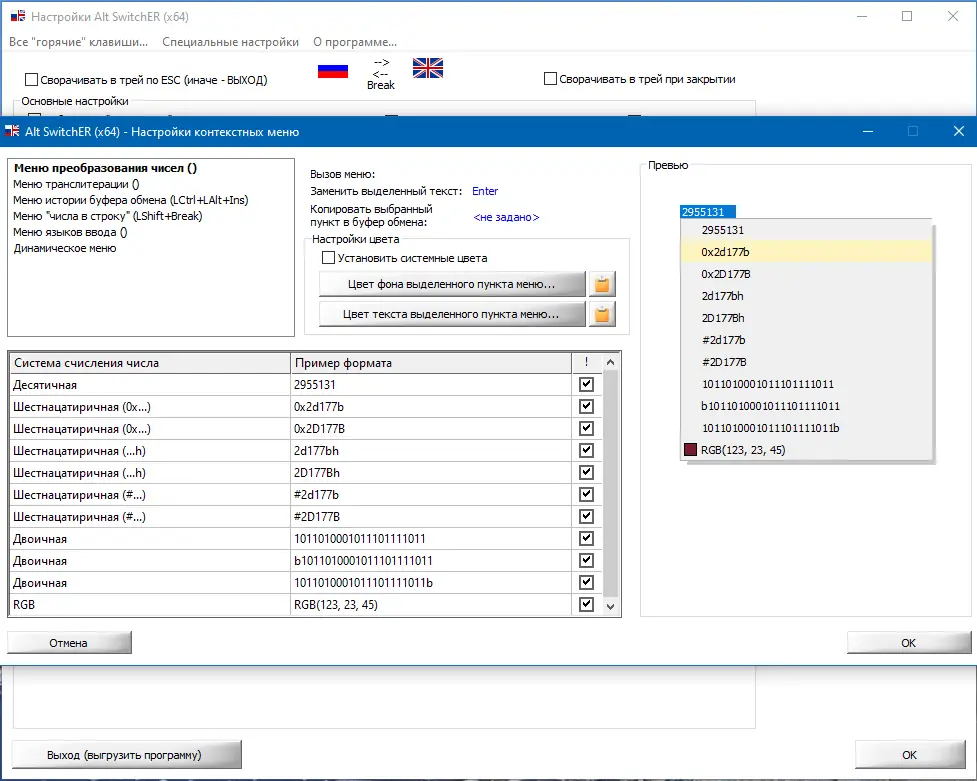Click table scrollbar down arrow
Image resolution: width=977 pixels, height=781 pixels.
pyautogui.click(x=611, y=606)
